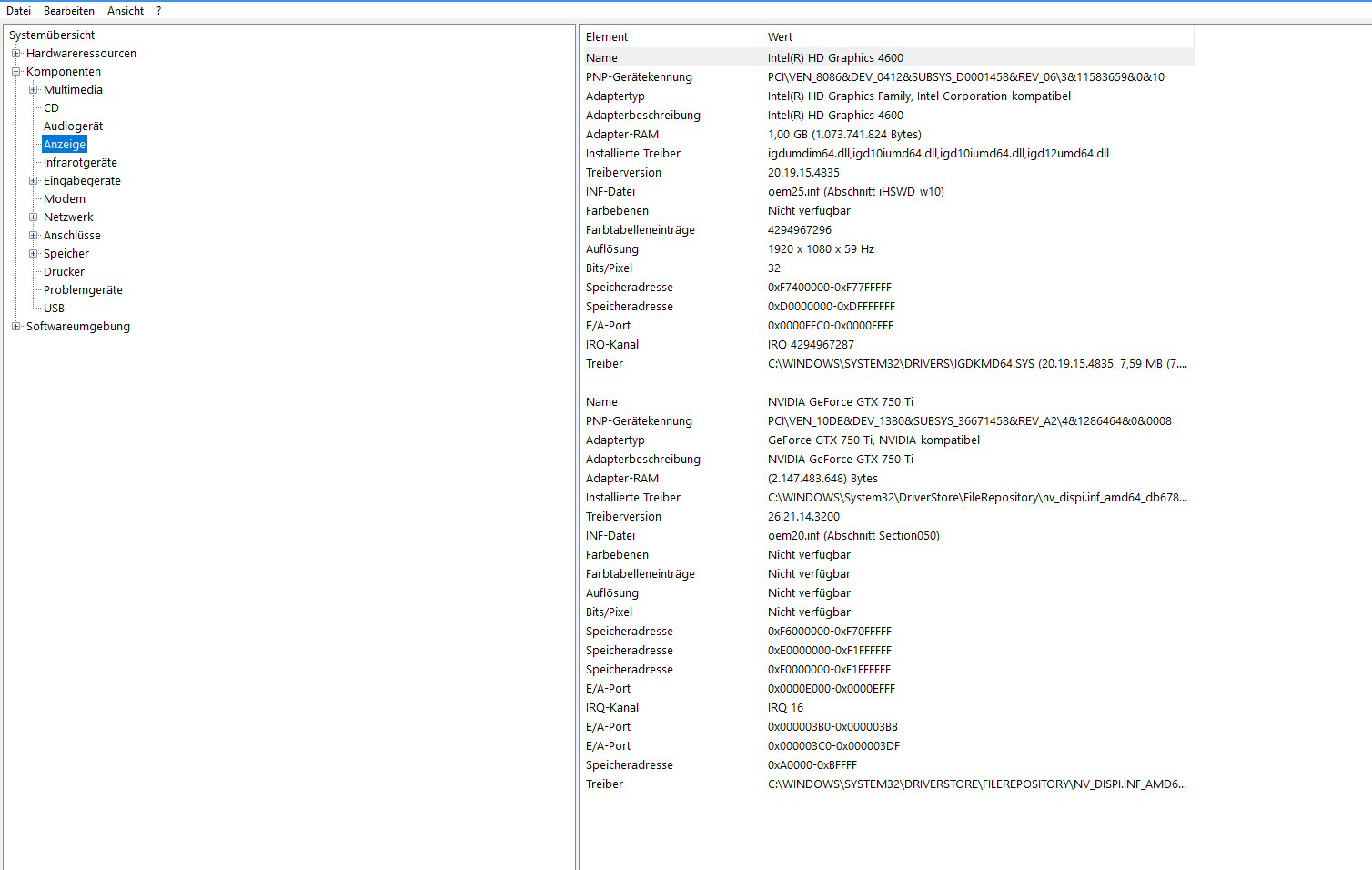
Task: Select port range 0x0000FFC0-0x0000FFFF
Action: [x=831, y=326]
